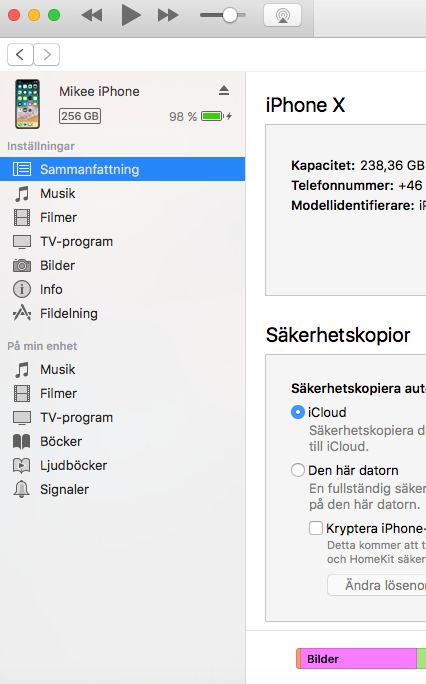This screenshot has height=684, width=426.
Task: Click the play button
Action: click(x=130, y=15)
